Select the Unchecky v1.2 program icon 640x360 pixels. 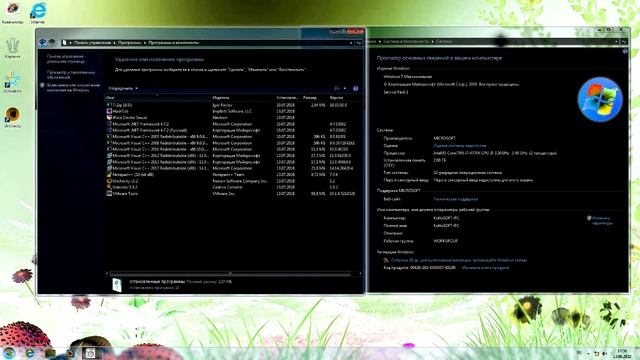coord(109,181)
